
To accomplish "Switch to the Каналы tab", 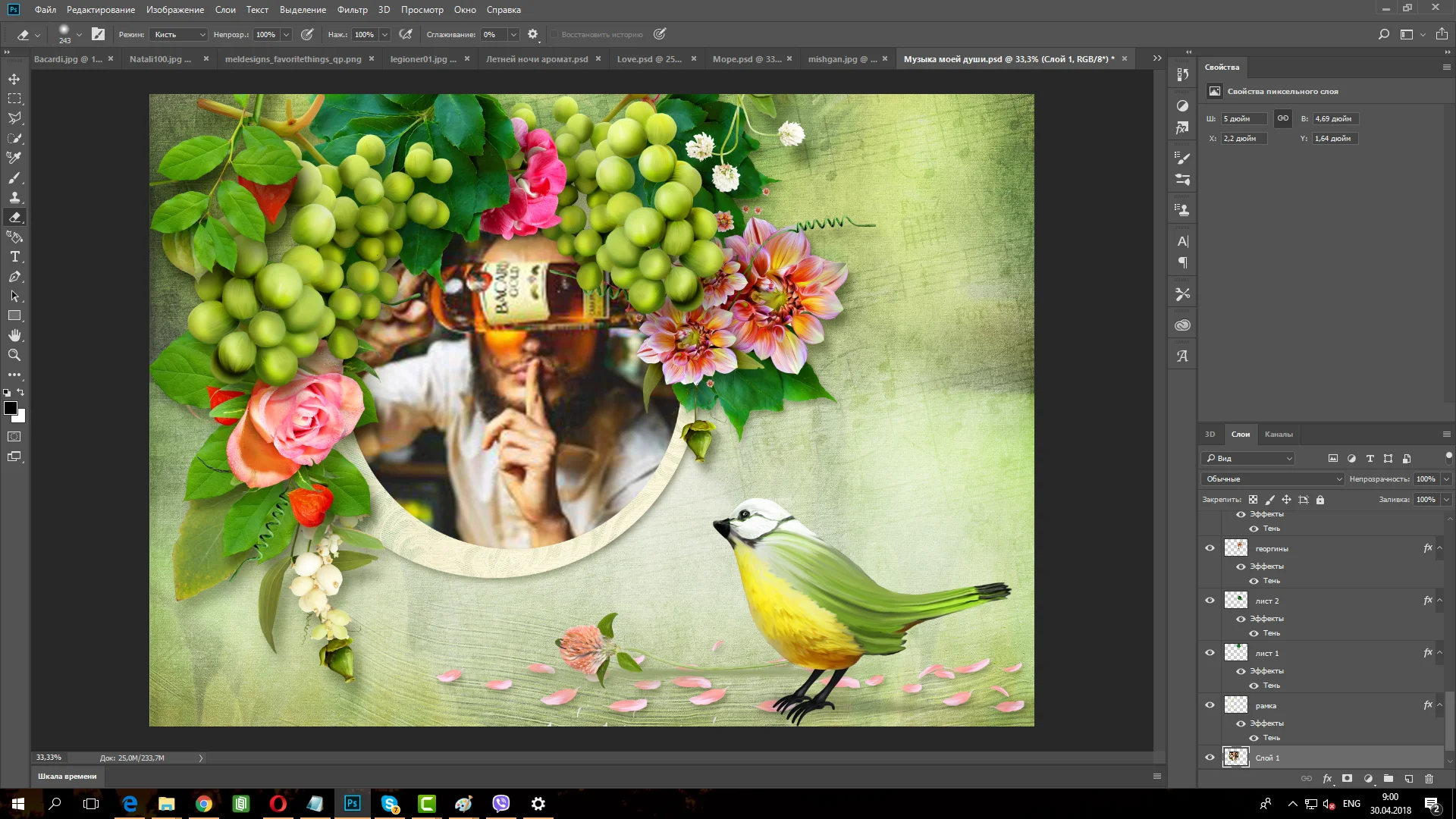I will (x=1279, y=435).
